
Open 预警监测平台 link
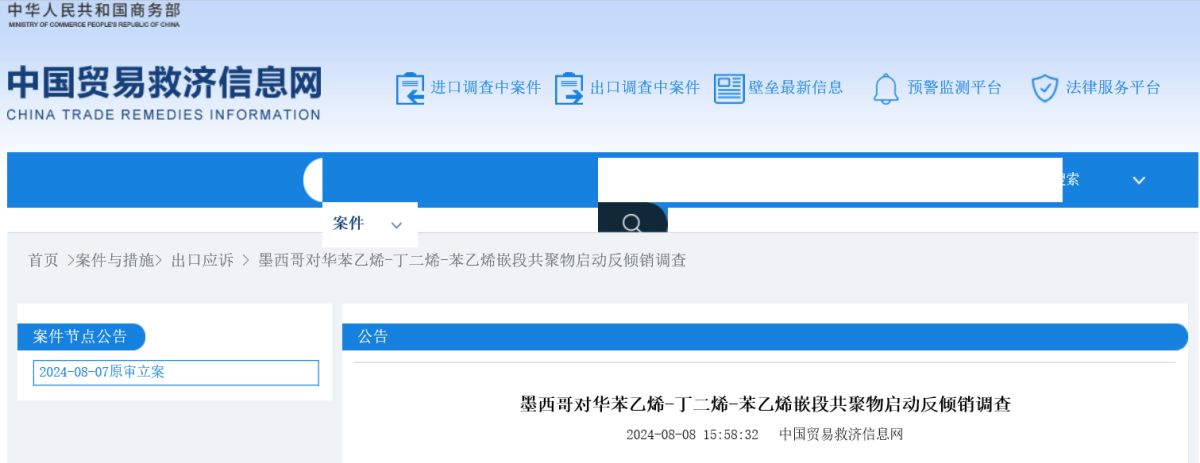tap(954, 88)
